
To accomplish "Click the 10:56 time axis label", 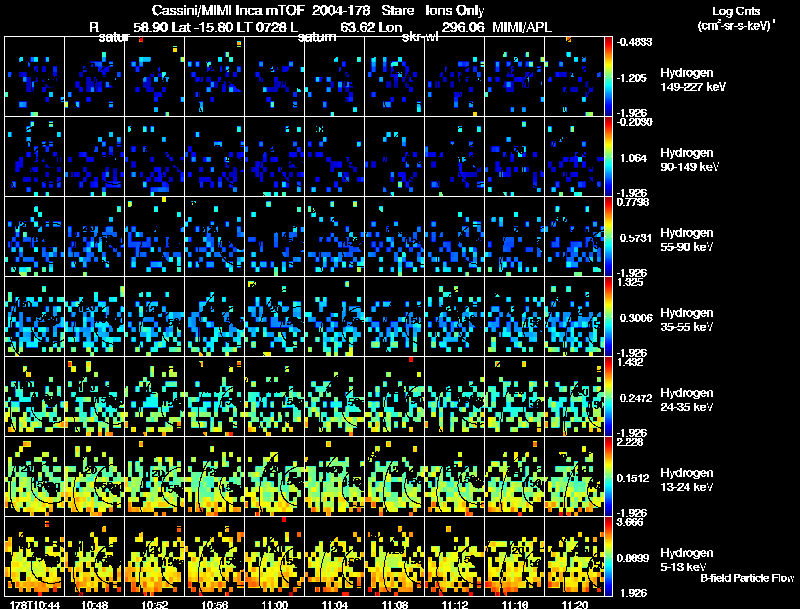I will click(x=215, y=605).
